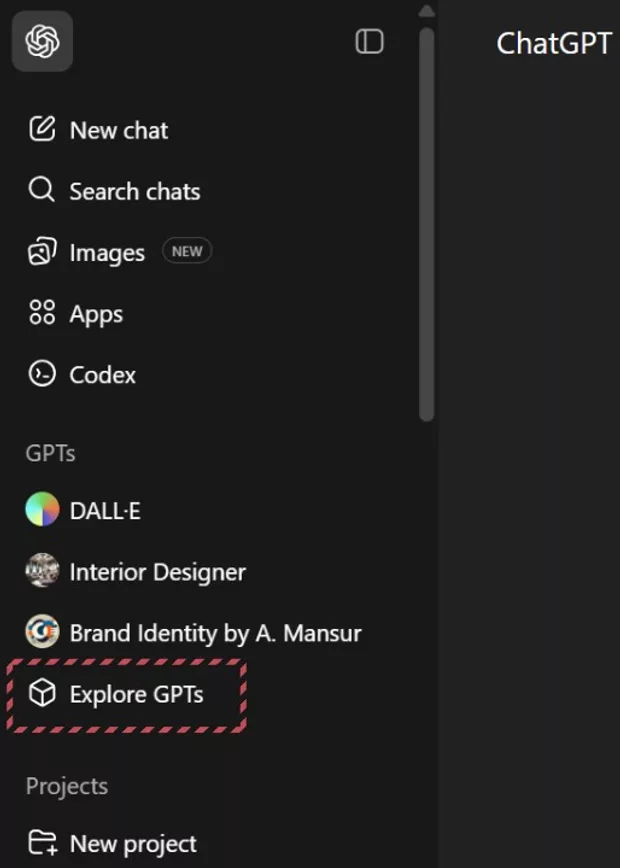Click the Brand Identity GPT avatar

click(x=42, y=633)
